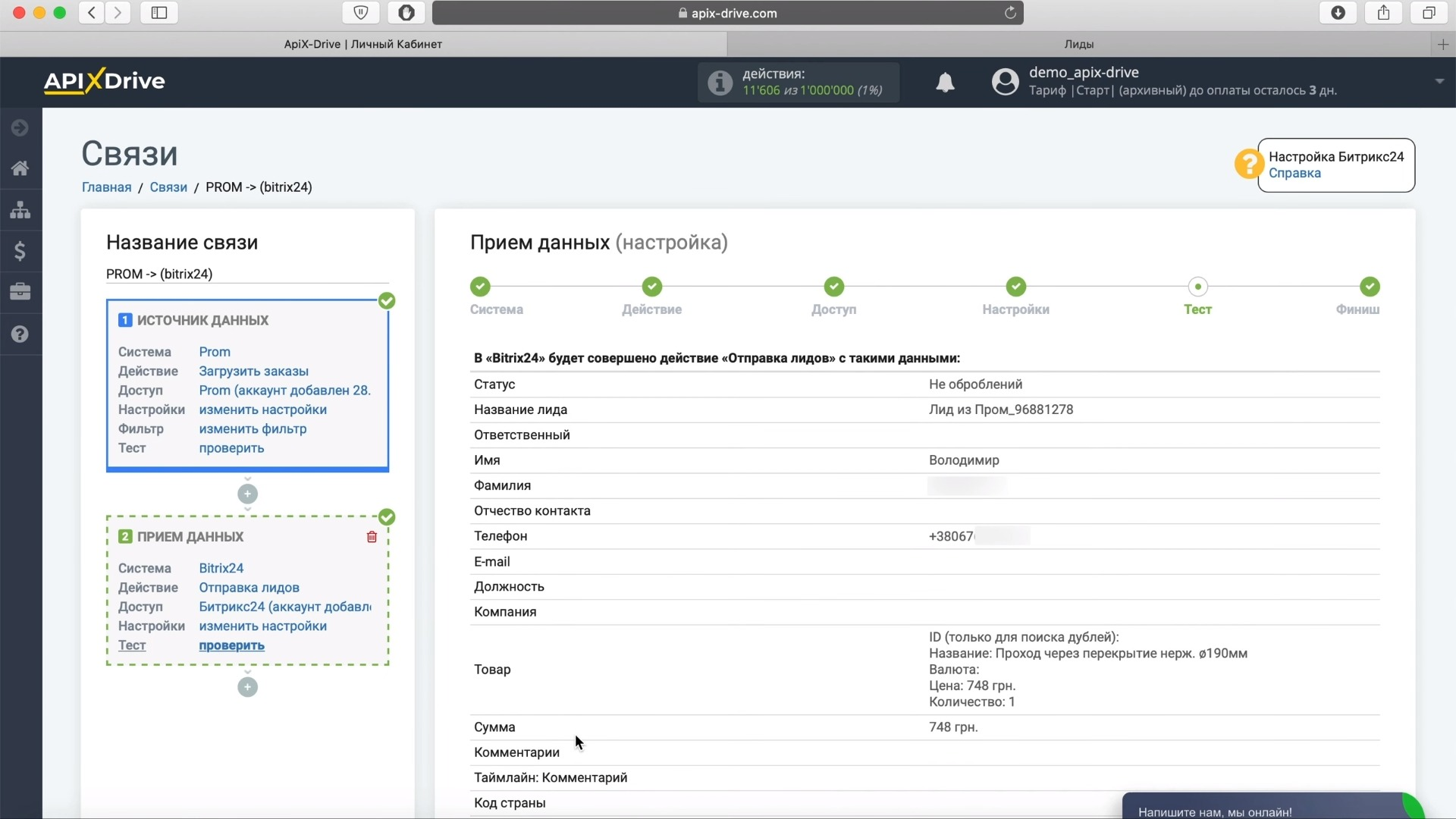
Task: Show Safari tab overview
Action: (x=1429, y=13)
